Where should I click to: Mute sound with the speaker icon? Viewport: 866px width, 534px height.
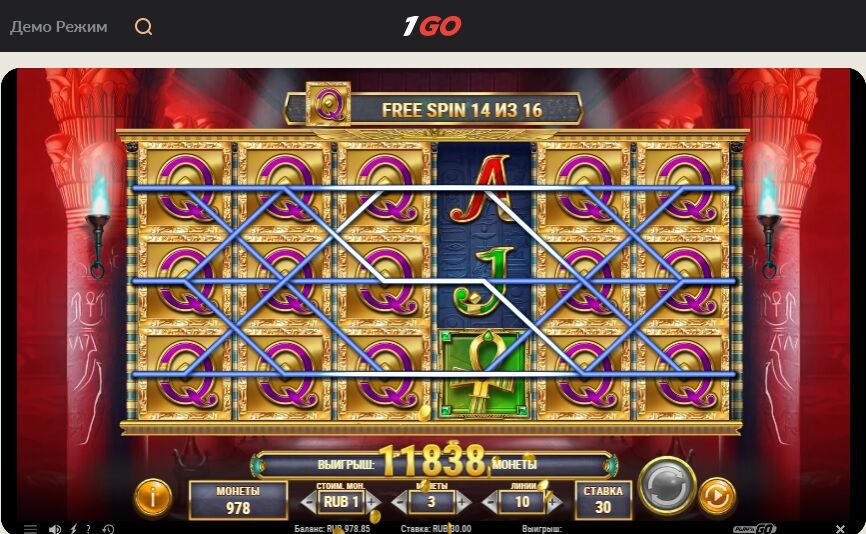55,529
